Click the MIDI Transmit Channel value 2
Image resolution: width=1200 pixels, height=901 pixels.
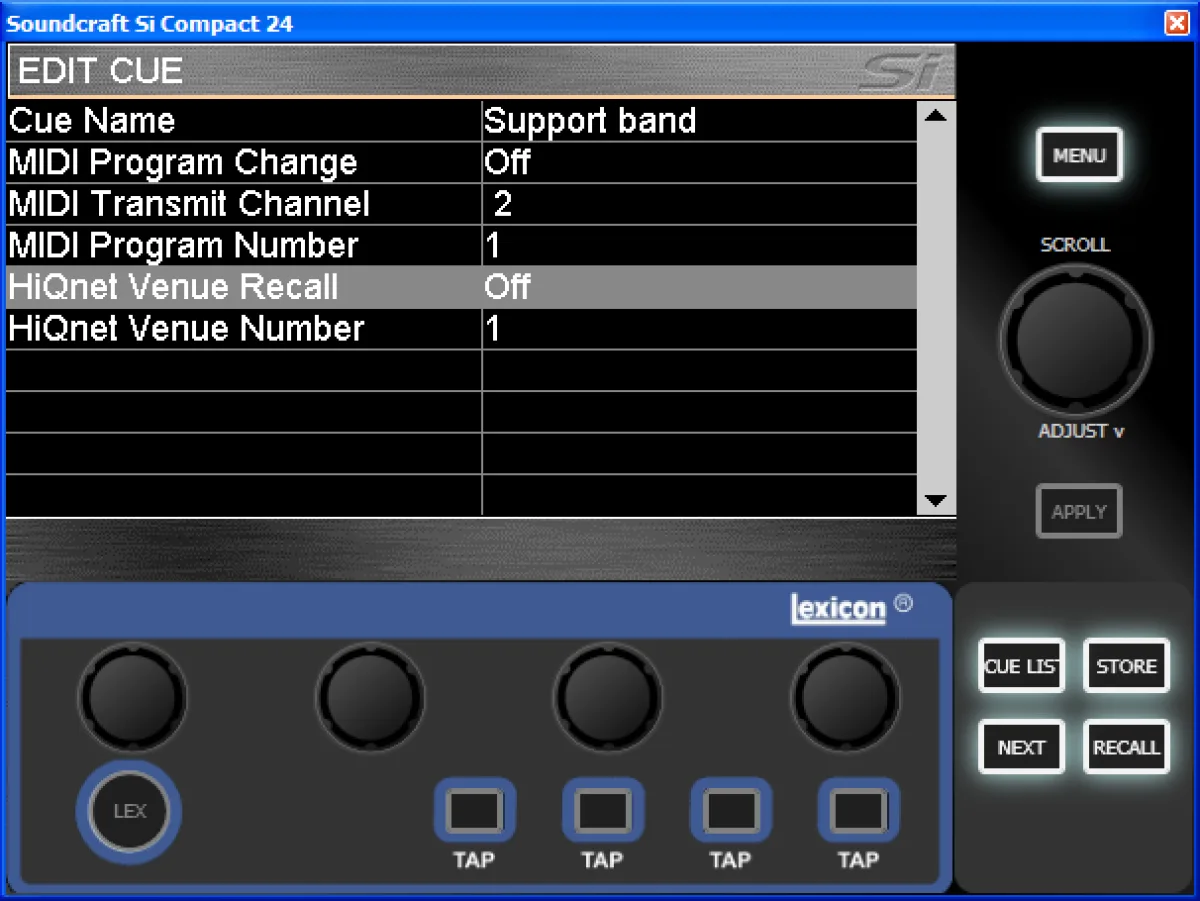503,204
